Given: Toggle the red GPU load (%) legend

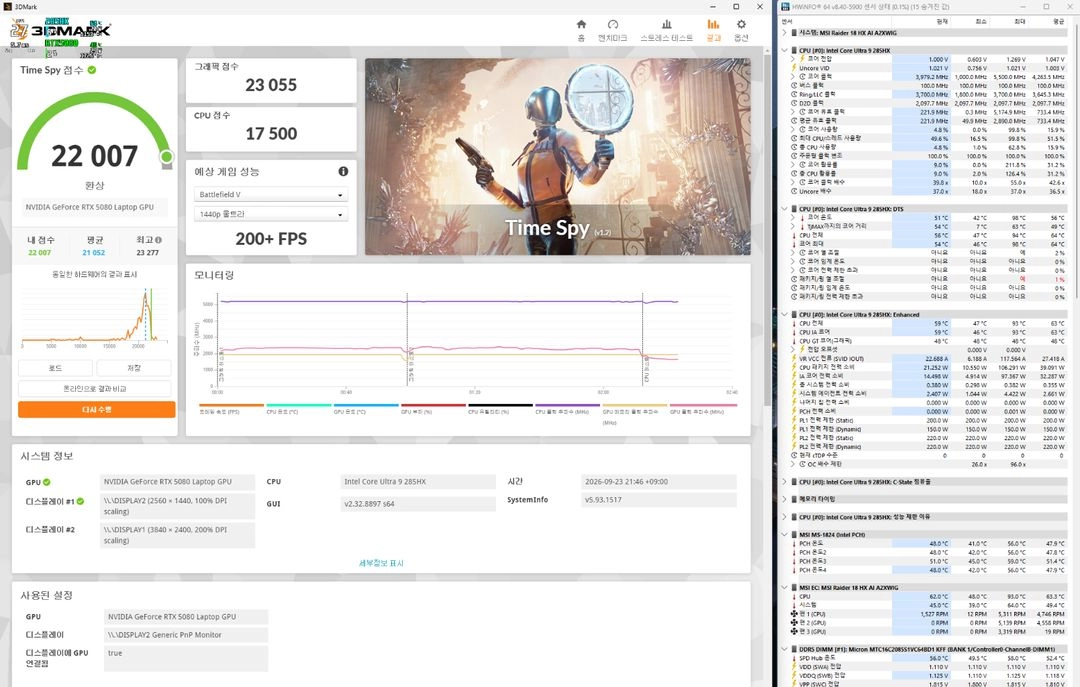Looking at the screenshot, I should tap(433, 409).
